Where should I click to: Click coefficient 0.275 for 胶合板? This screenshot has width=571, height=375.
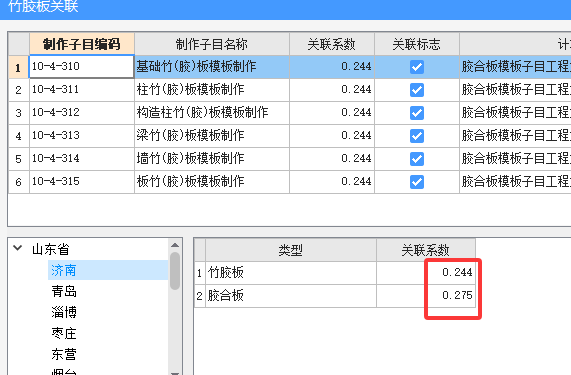426,296
